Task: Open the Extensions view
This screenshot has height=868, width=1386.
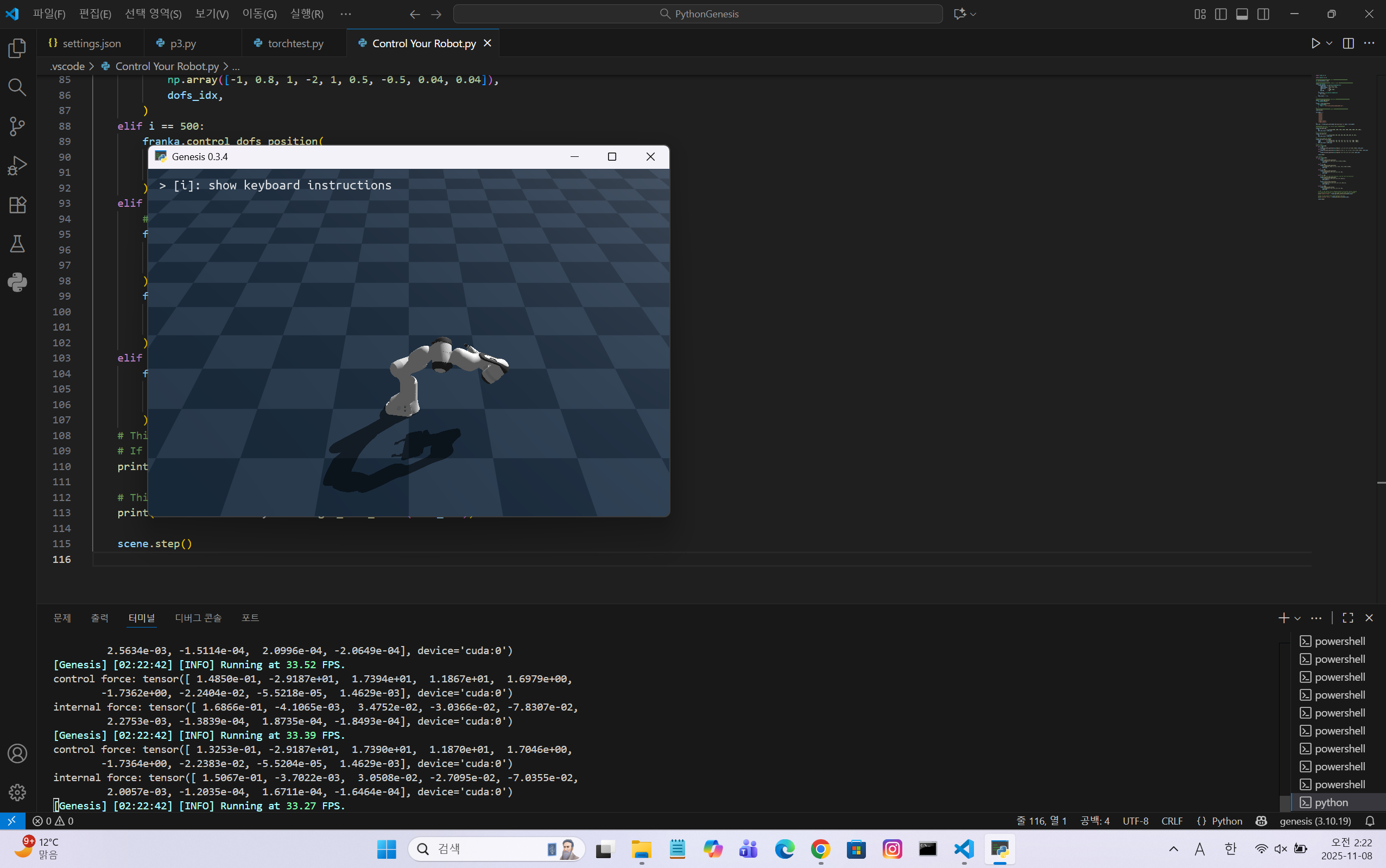Action: pos(17,205)
